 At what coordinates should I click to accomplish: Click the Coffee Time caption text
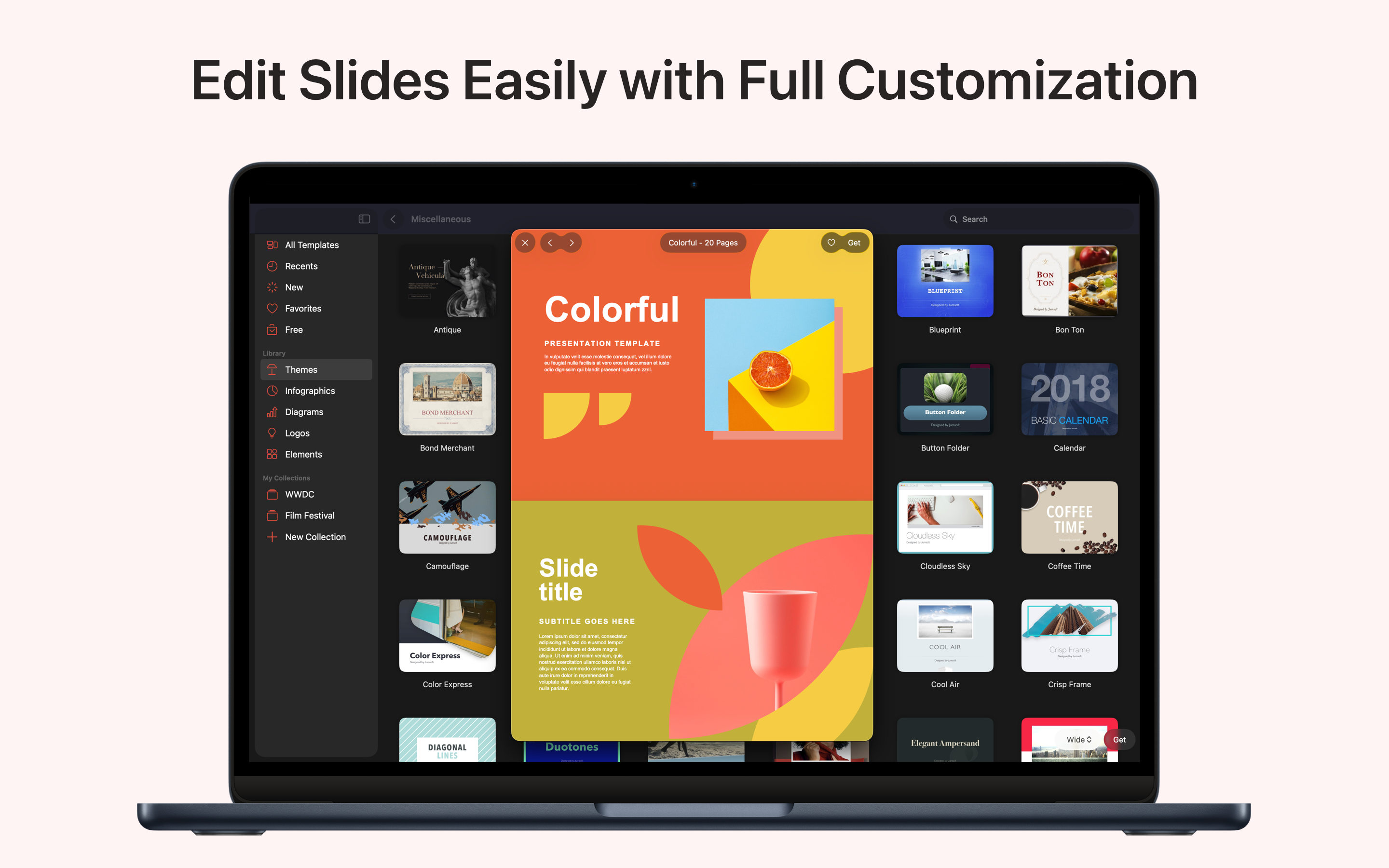coord(1069,567)
